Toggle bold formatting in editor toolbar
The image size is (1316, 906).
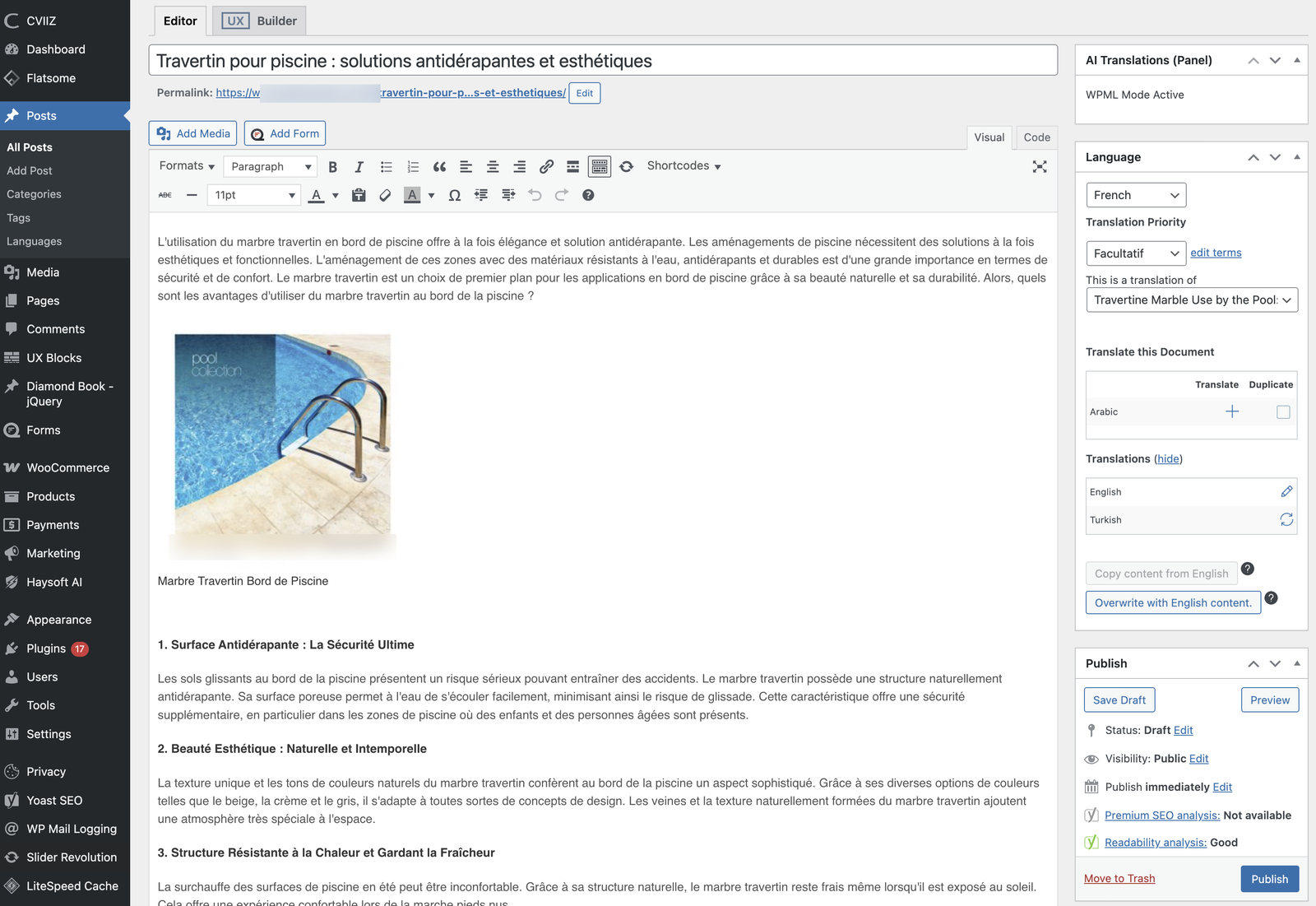(332, 166)
